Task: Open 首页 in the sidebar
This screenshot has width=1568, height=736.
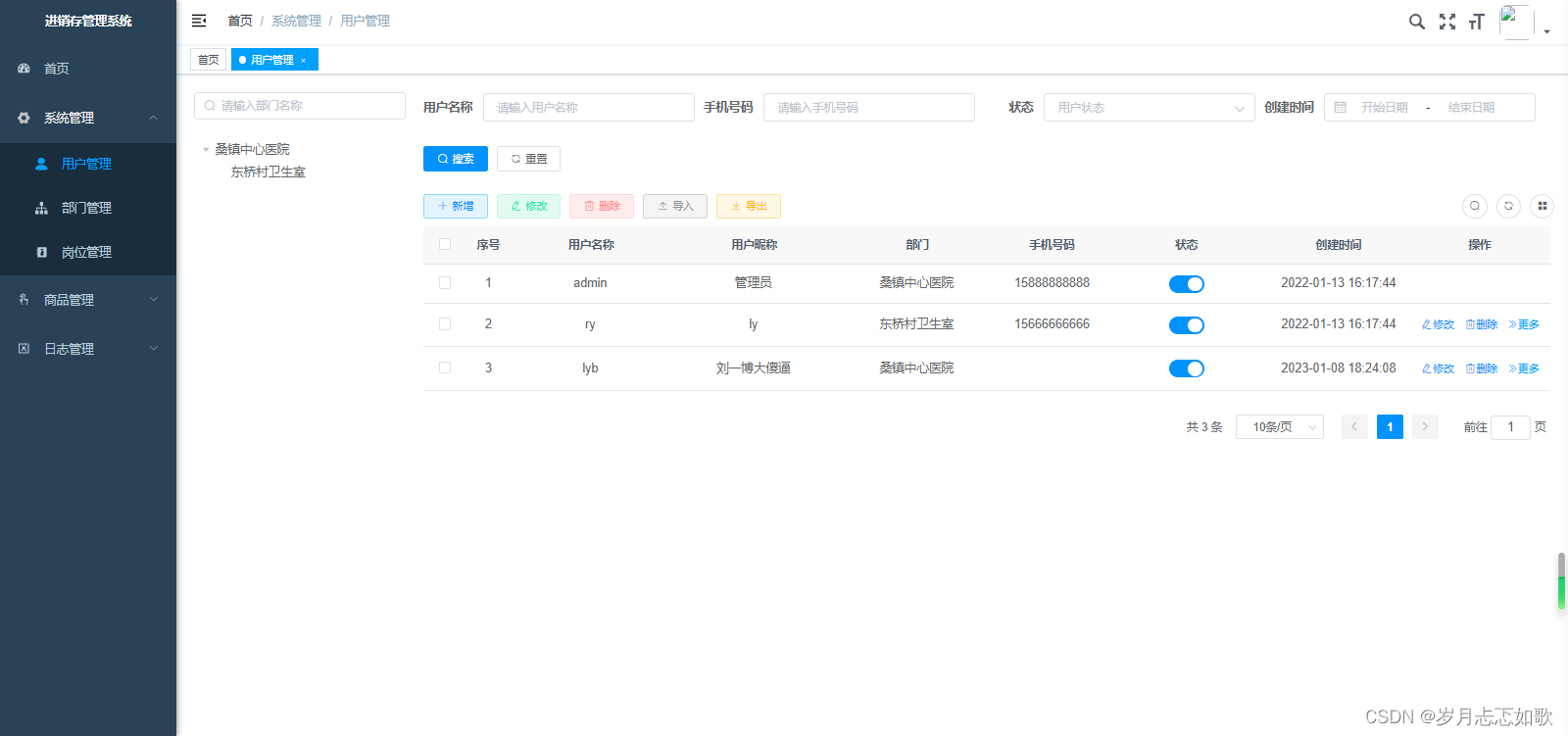Action: tap(88, 69)
